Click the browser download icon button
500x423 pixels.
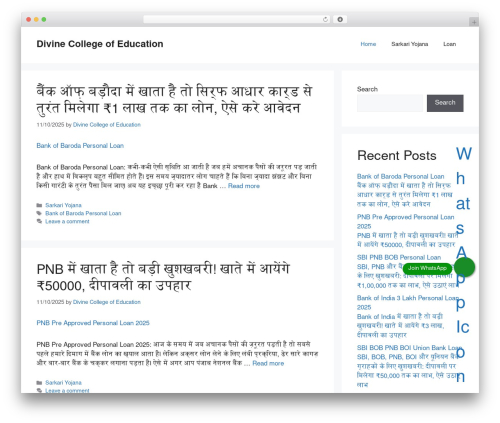(x=340, y=20)
